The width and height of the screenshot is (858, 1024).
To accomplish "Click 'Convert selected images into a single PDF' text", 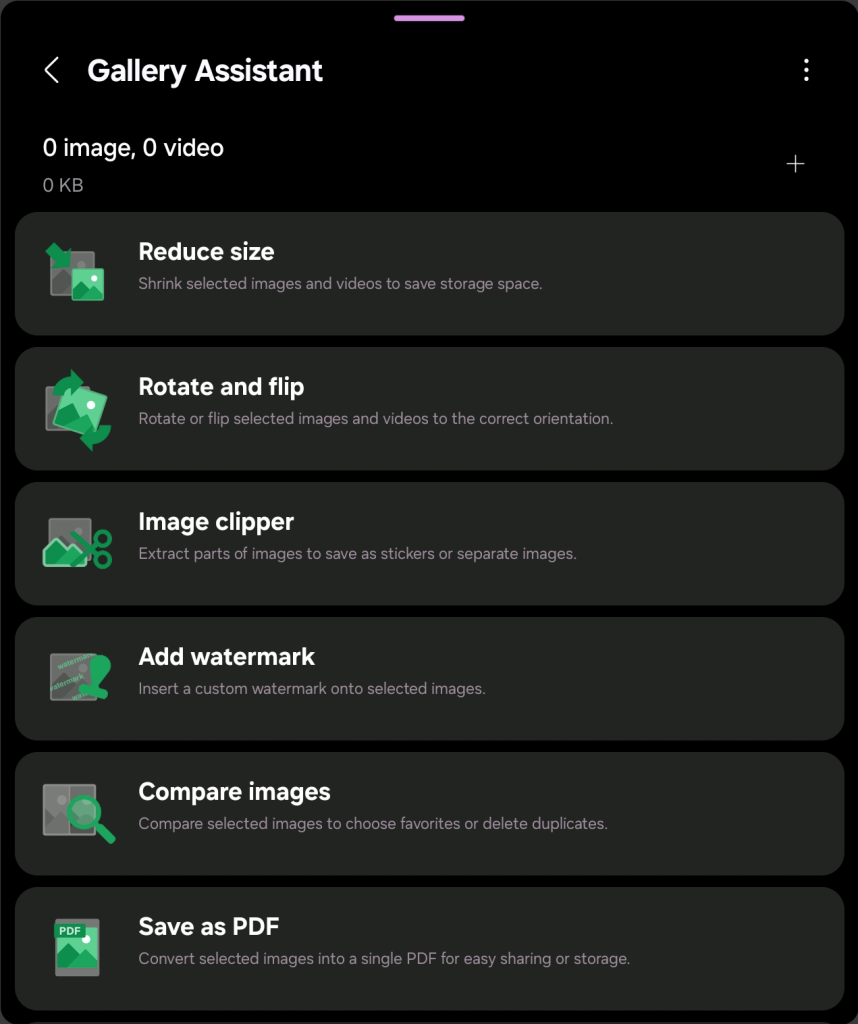I will click(x=384, y=959).
